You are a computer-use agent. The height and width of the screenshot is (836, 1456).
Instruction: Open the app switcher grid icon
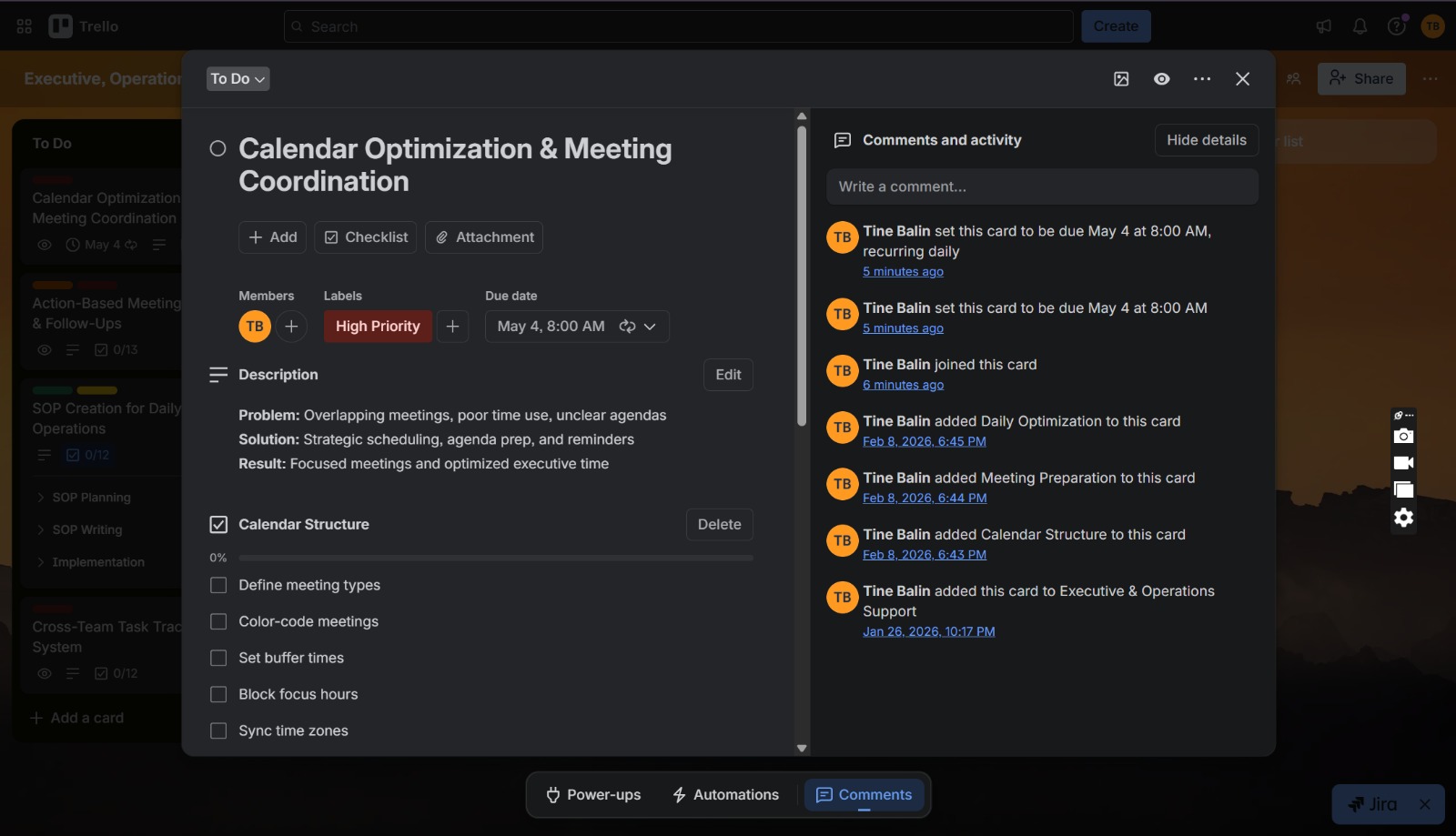[x=25, y=26]
